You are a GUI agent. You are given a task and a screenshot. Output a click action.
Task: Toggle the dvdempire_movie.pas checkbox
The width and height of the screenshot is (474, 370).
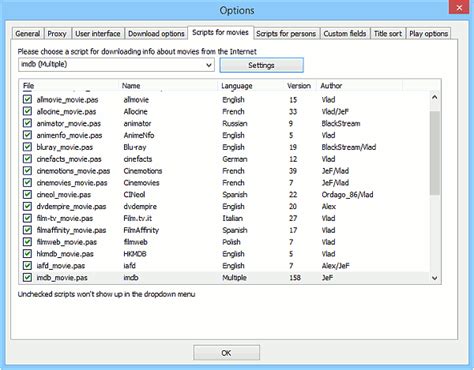point(27,206)
